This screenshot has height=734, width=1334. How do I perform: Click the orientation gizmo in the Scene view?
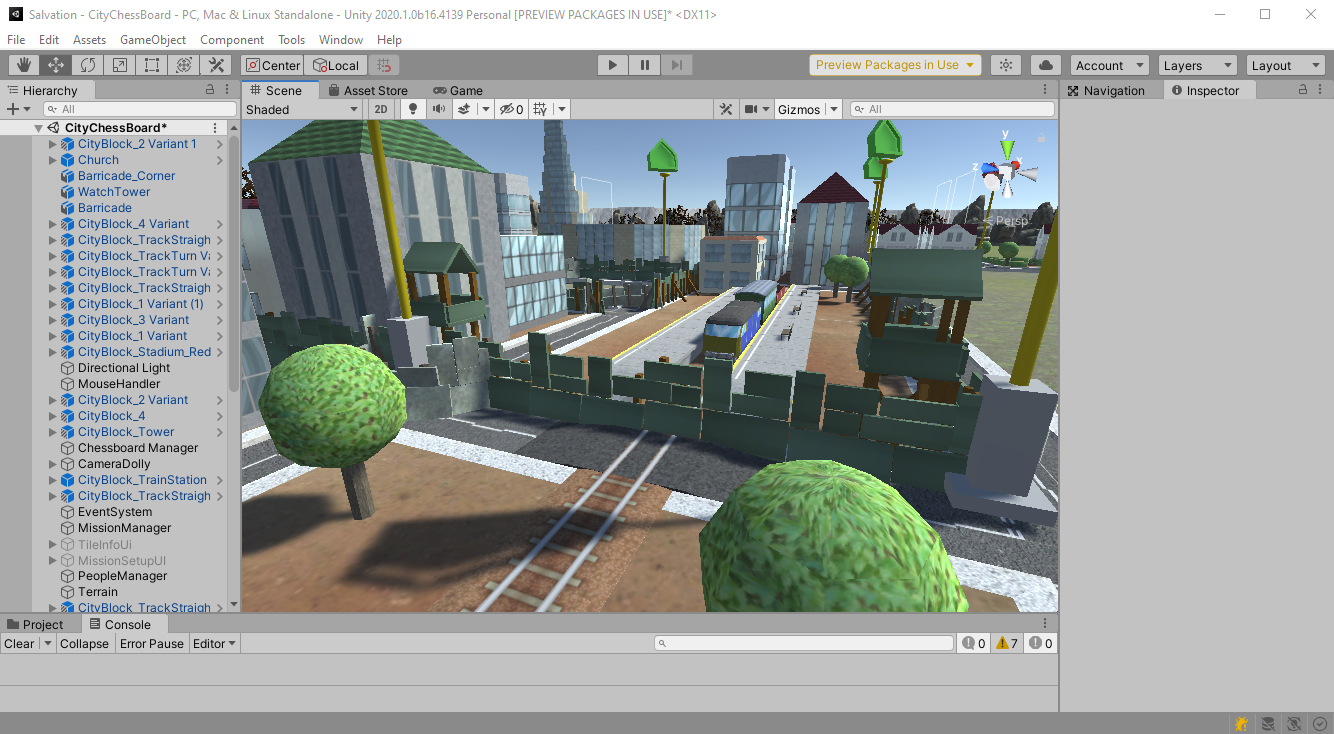1005,173
